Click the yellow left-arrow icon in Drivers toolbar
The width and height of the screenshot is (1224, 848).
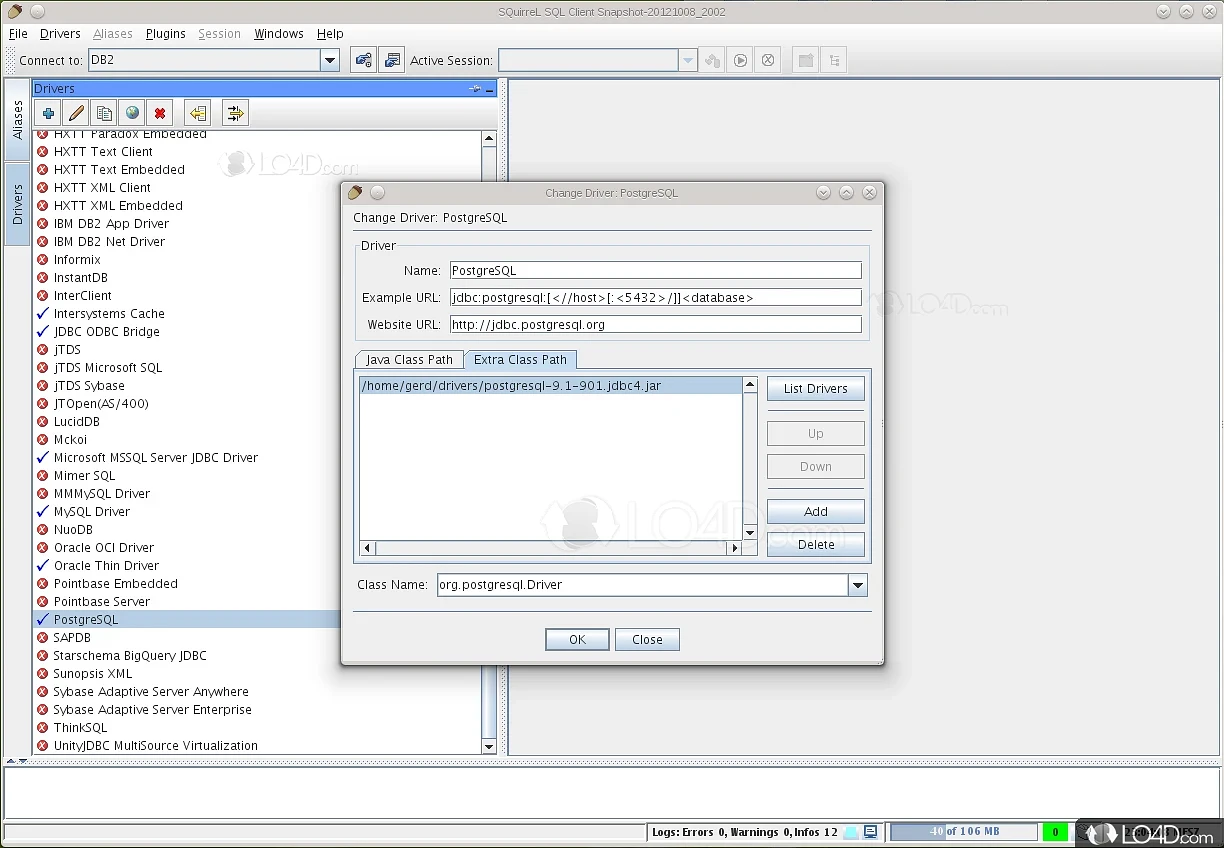tap(198, 113)
